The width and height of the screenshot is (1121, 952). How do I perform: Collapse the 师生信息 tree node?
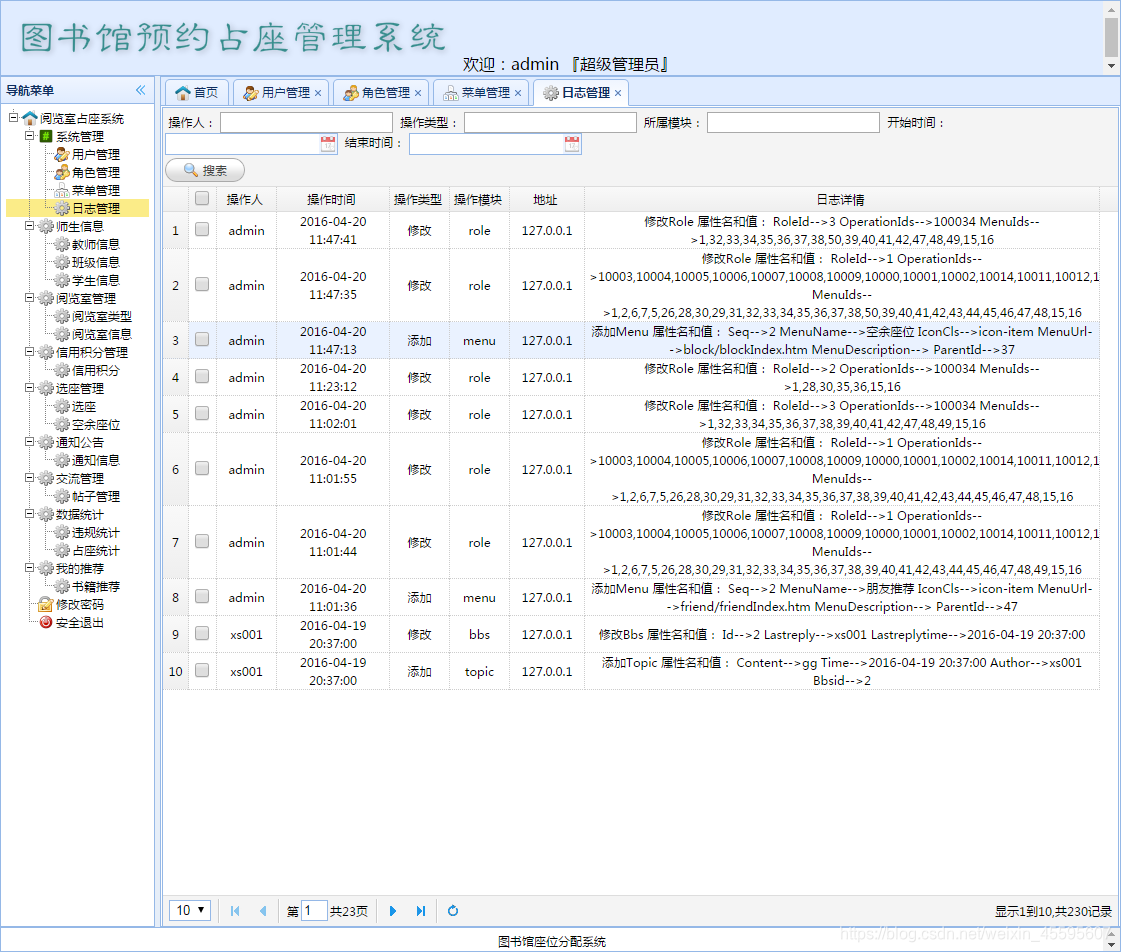coord(29,225)
